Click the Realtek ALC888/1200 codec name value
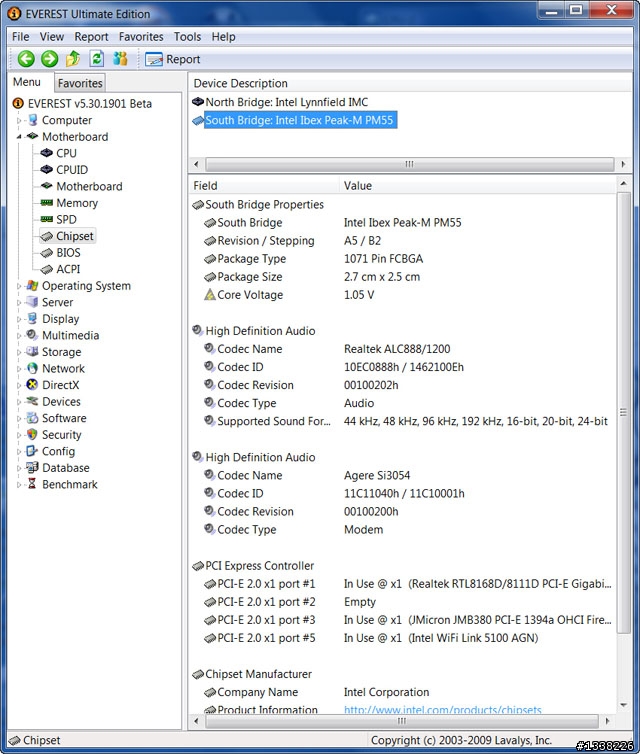 click(397, 349)
